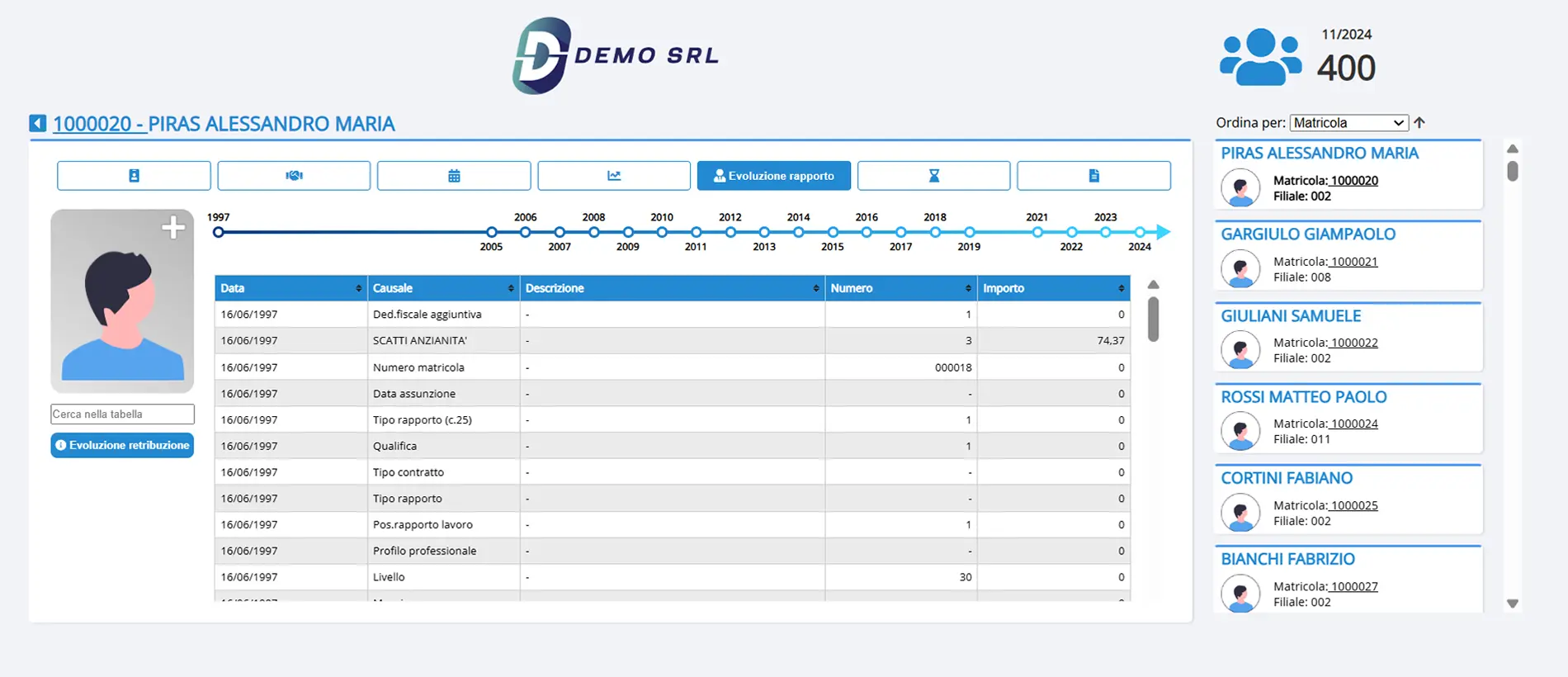Click the timeline end arrow
The height and width of the screenshot is (677, 1568).
[1164, 232]
